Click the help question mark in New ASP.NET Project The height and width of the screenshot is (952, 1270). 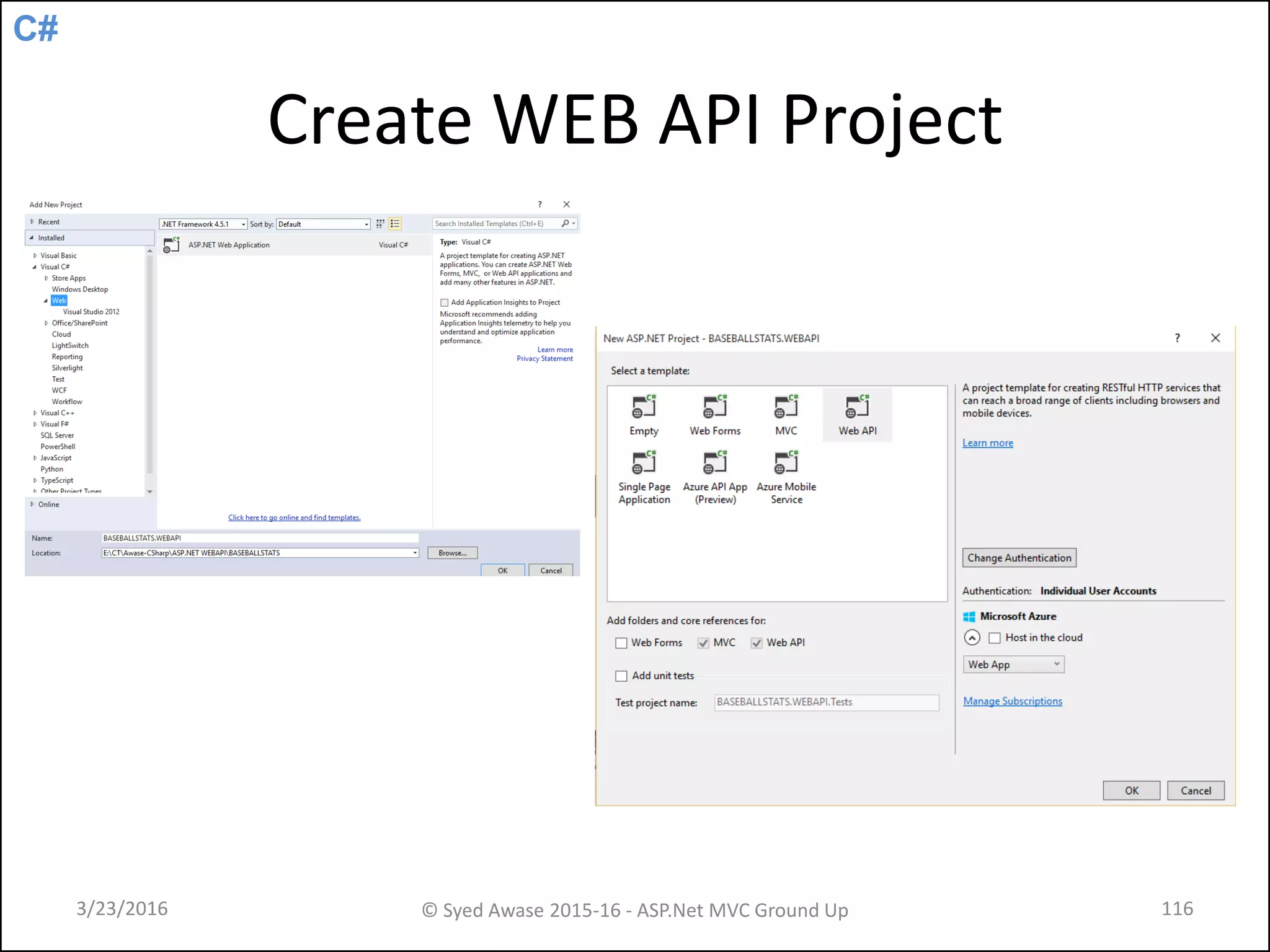pos(1177,338)
